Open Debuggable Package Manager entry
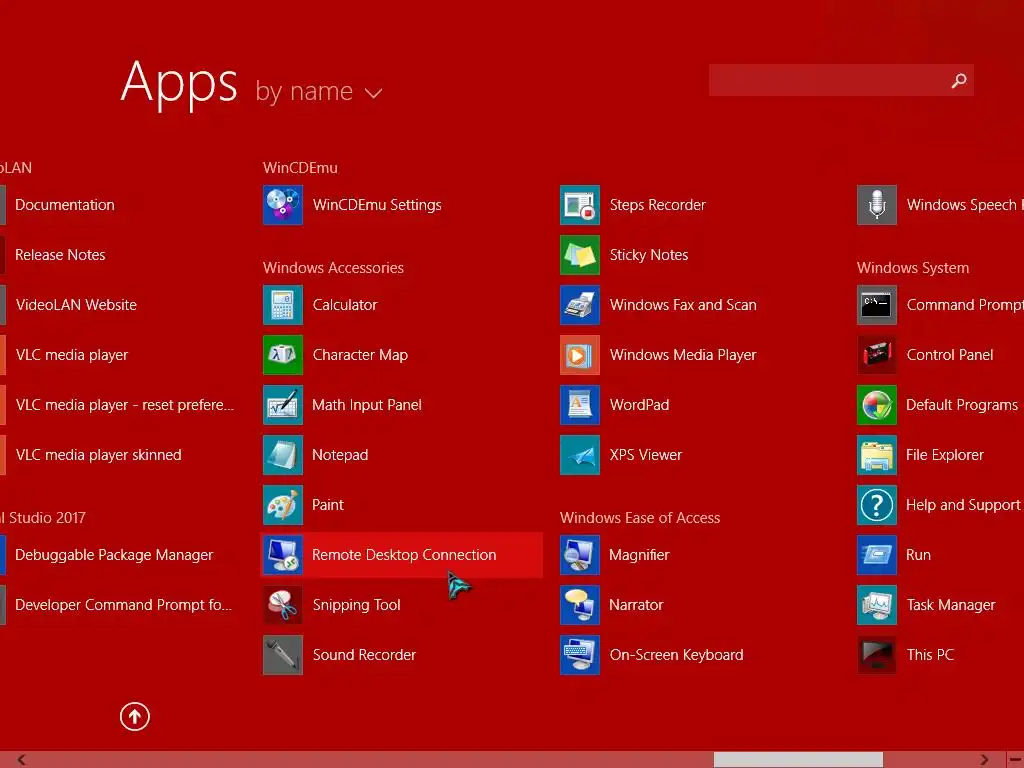Screen dimensions: 1024x768 [x=114, y=555]
